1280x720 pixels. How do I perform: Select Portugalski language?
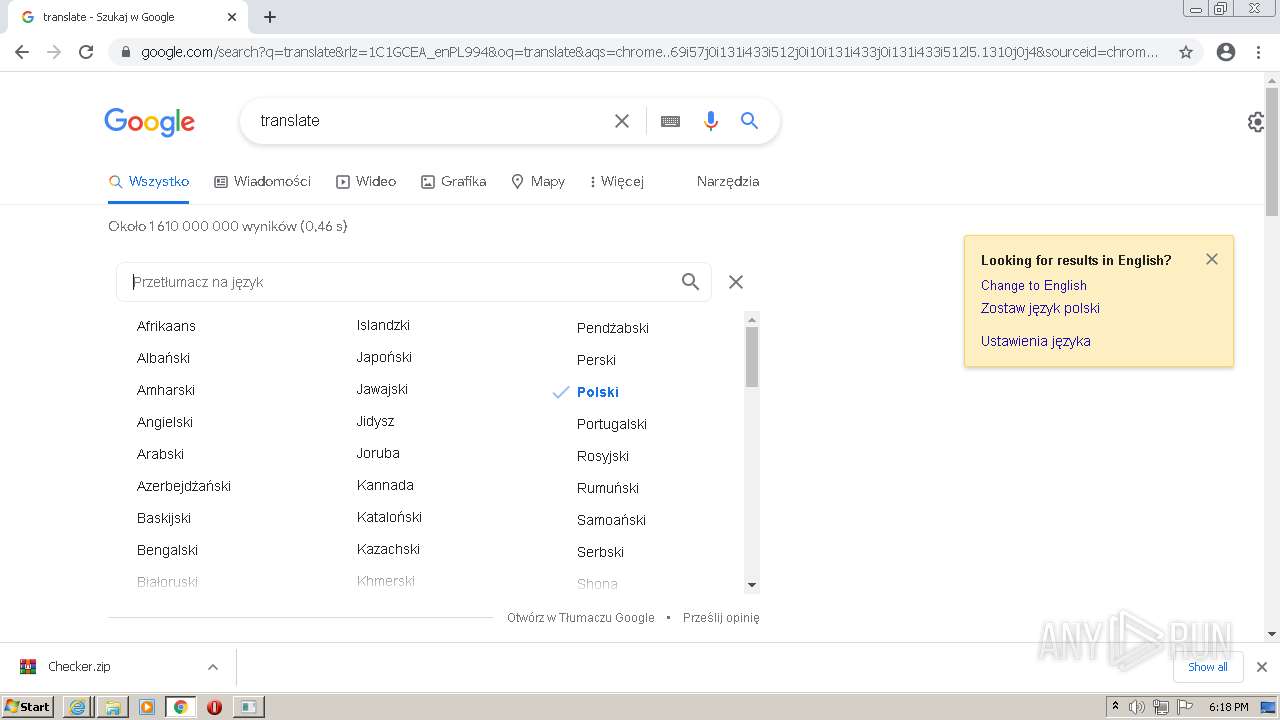tap(612, 424)
